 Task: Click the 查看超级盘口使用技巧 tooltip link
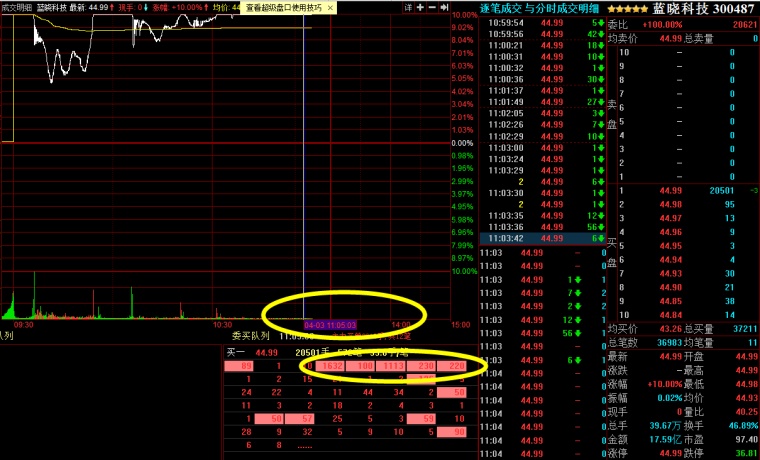click(291, 7)
